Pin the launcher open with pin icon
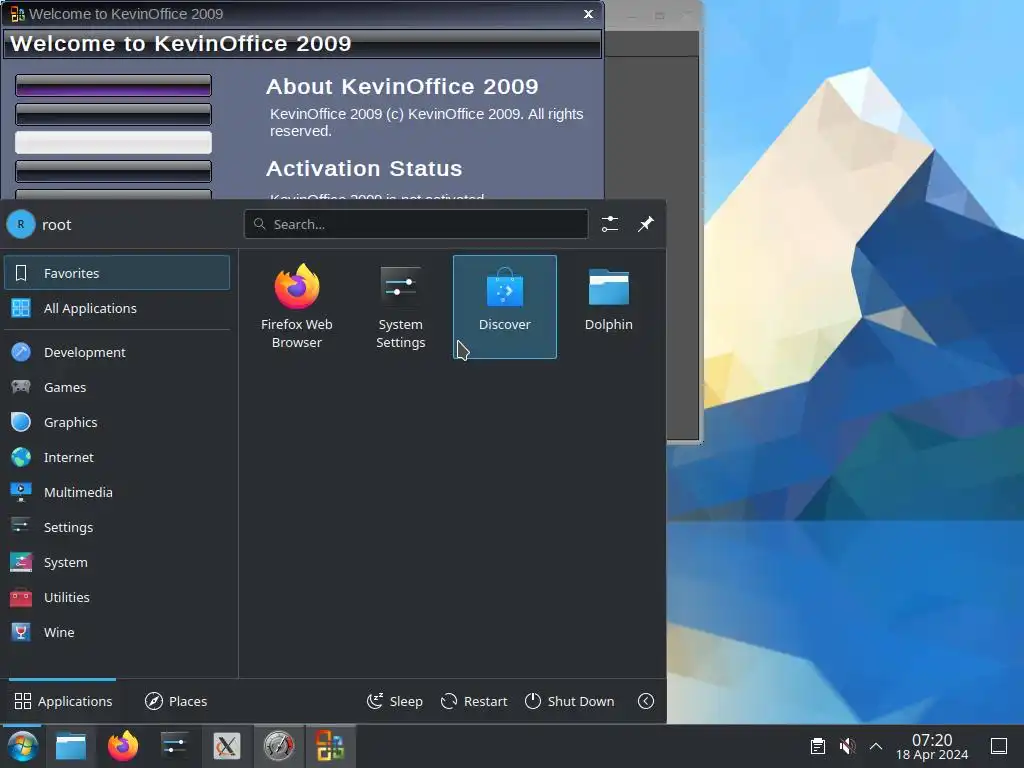The width and height of the screenshot is (1024, 768). click(646, 224)
